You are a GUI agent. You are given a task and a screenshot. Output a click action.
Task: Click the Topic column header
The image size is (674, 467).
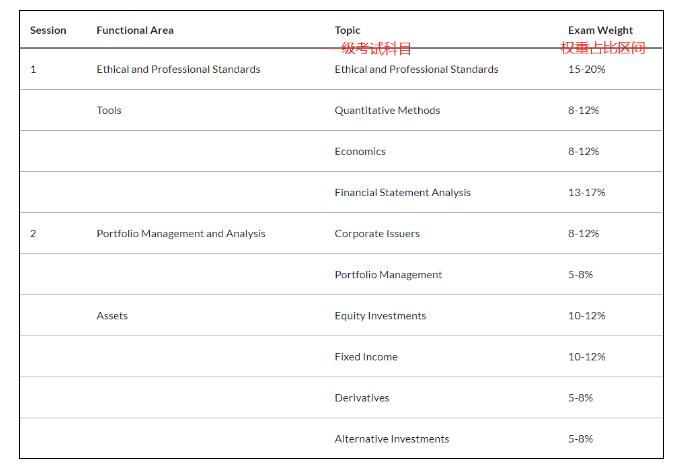tap(347, 30)
